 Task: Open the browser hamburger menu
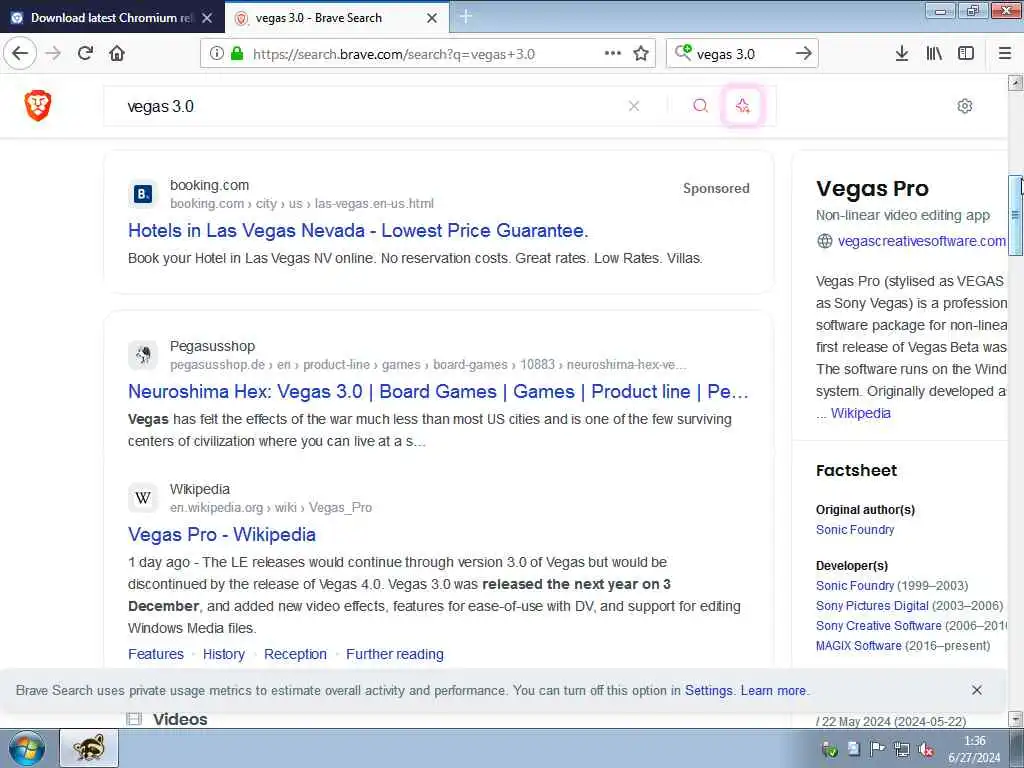click(x=1005, y=54)
